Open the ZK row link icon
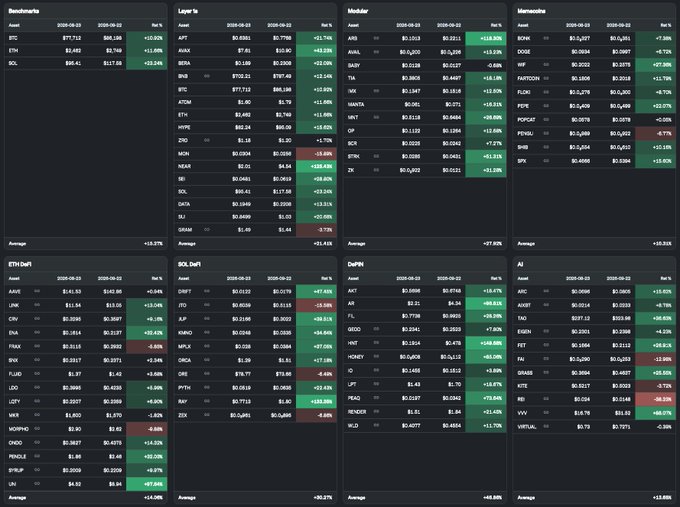The width and height of the screenshot is (680, 507). click(x=376, y=170)
